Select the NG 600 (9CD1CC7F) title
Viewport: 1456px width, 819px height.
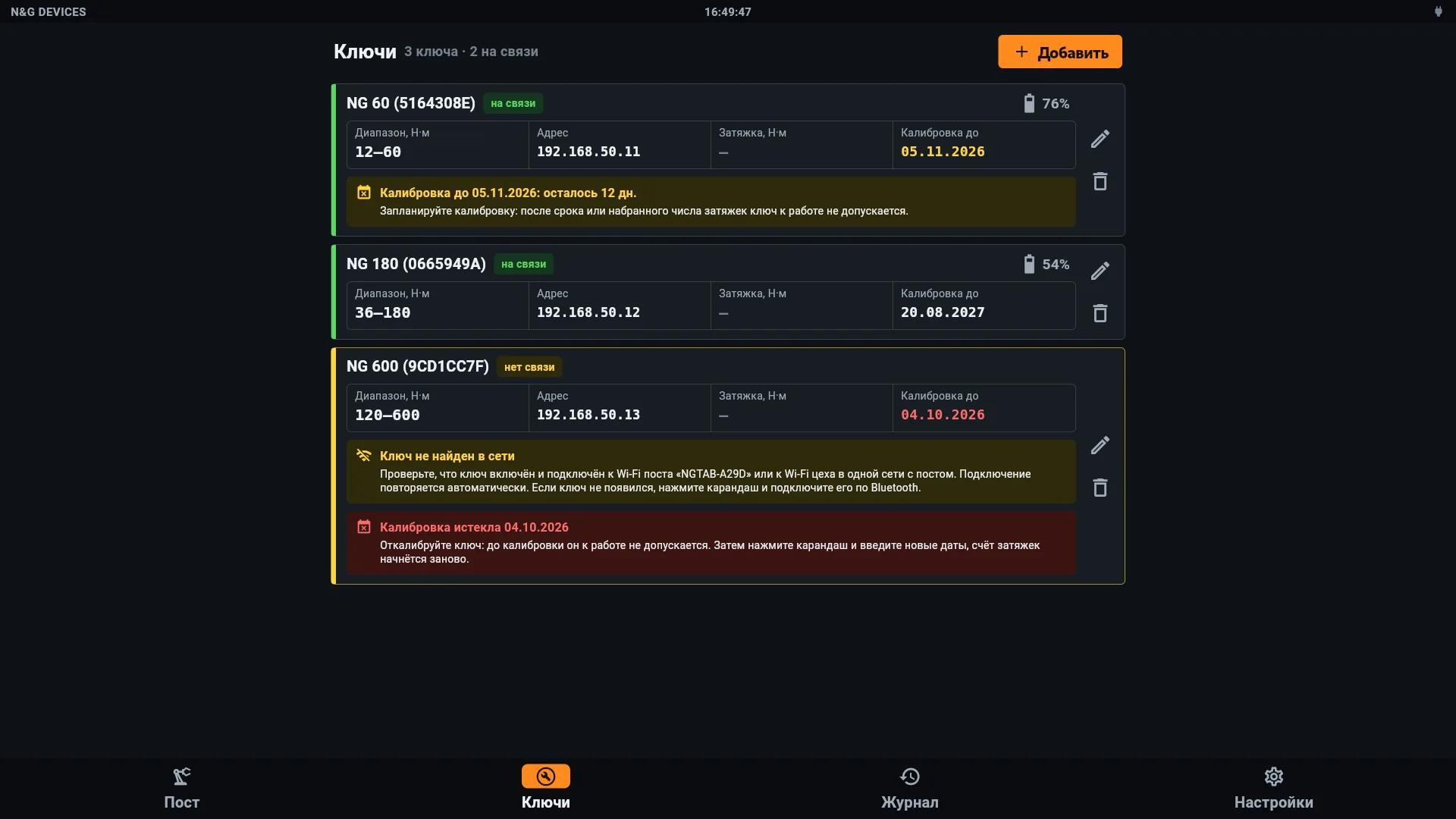tap(418, 366)
